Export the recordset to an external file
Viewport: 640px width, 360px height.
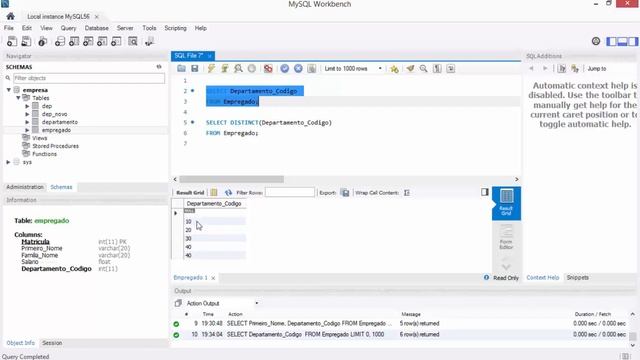pyautogui.click(x=345, y=192)
